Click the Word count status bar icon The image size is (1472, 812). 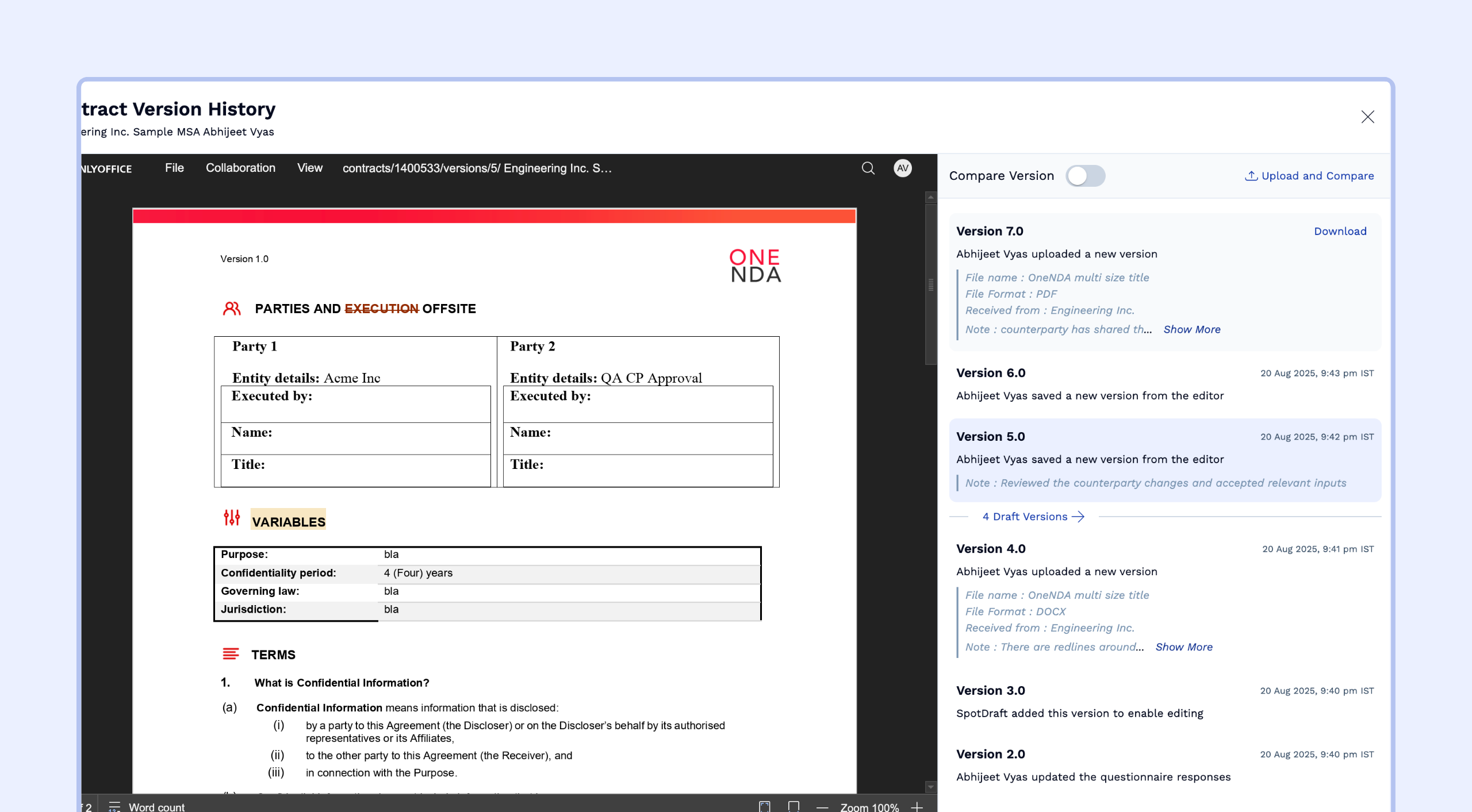click(114, 806)
